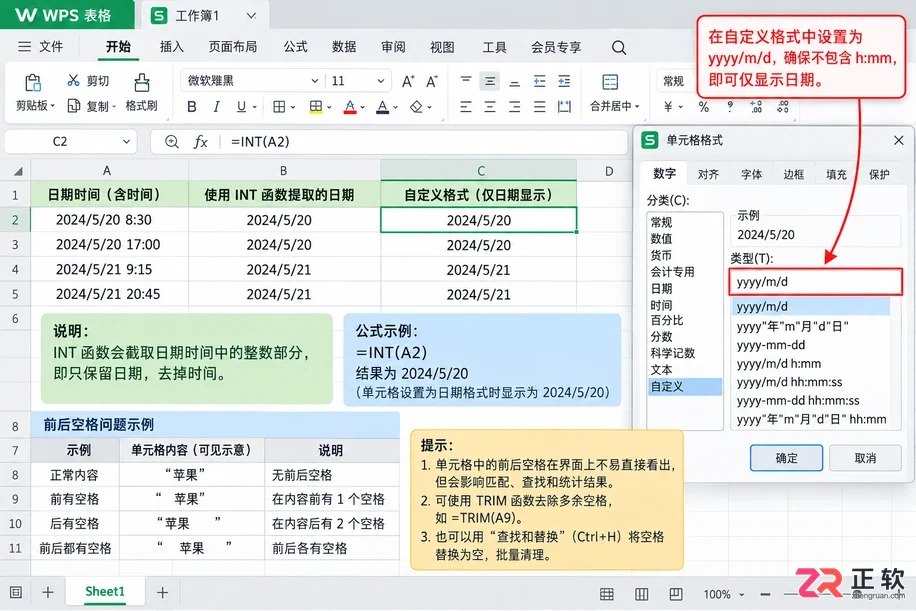Switch to the page layout view icon

tap(676, 594)
